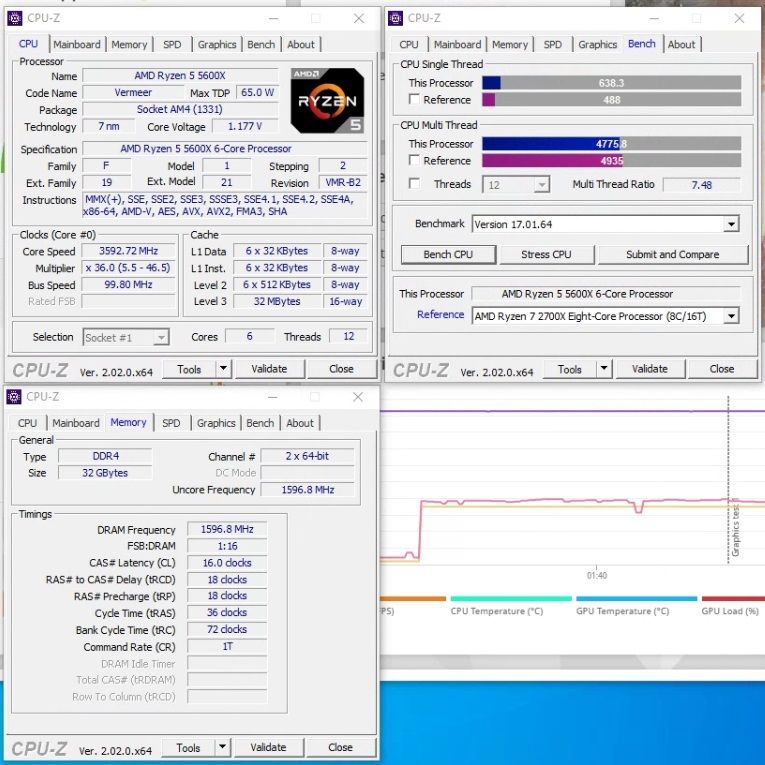Switch to Mainboard tab in CPU window

[x=77, y=44]
